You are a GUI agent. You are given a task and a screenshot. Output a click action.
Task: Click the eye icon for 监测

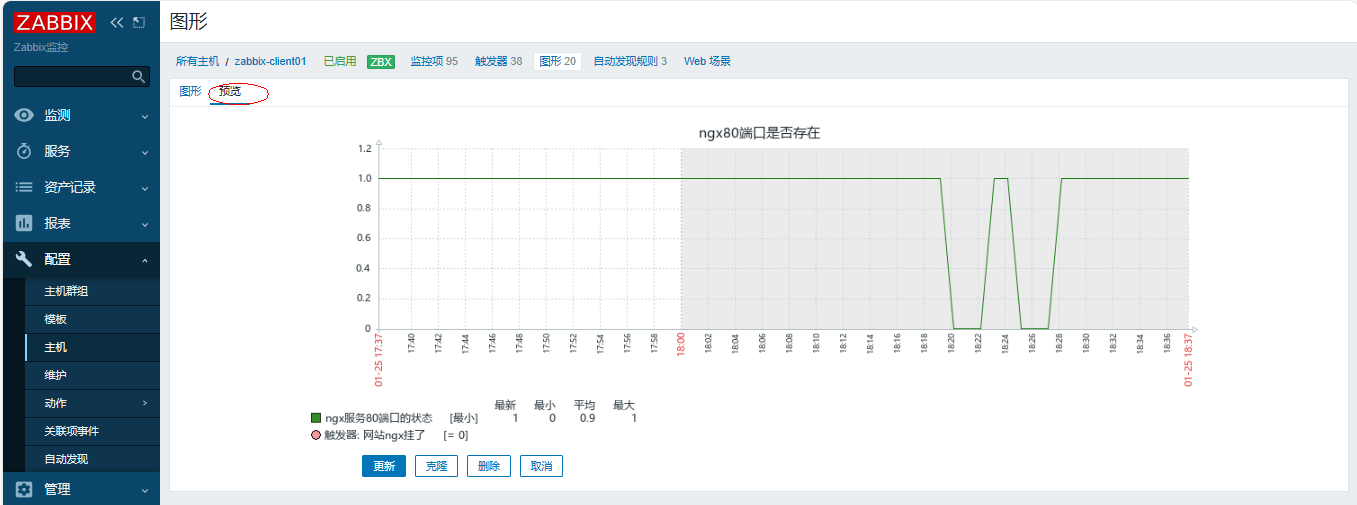click(x=24, y=115)
